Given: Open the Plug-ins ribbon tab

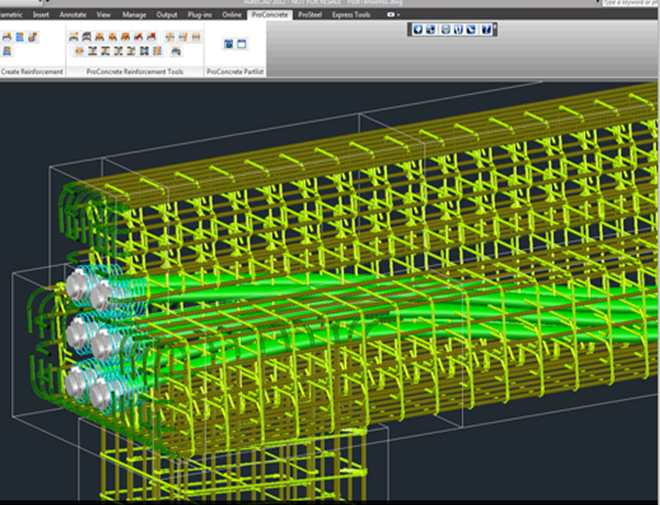Looking at the screenshot, I should pyautogui.click(x=200, y=15).
